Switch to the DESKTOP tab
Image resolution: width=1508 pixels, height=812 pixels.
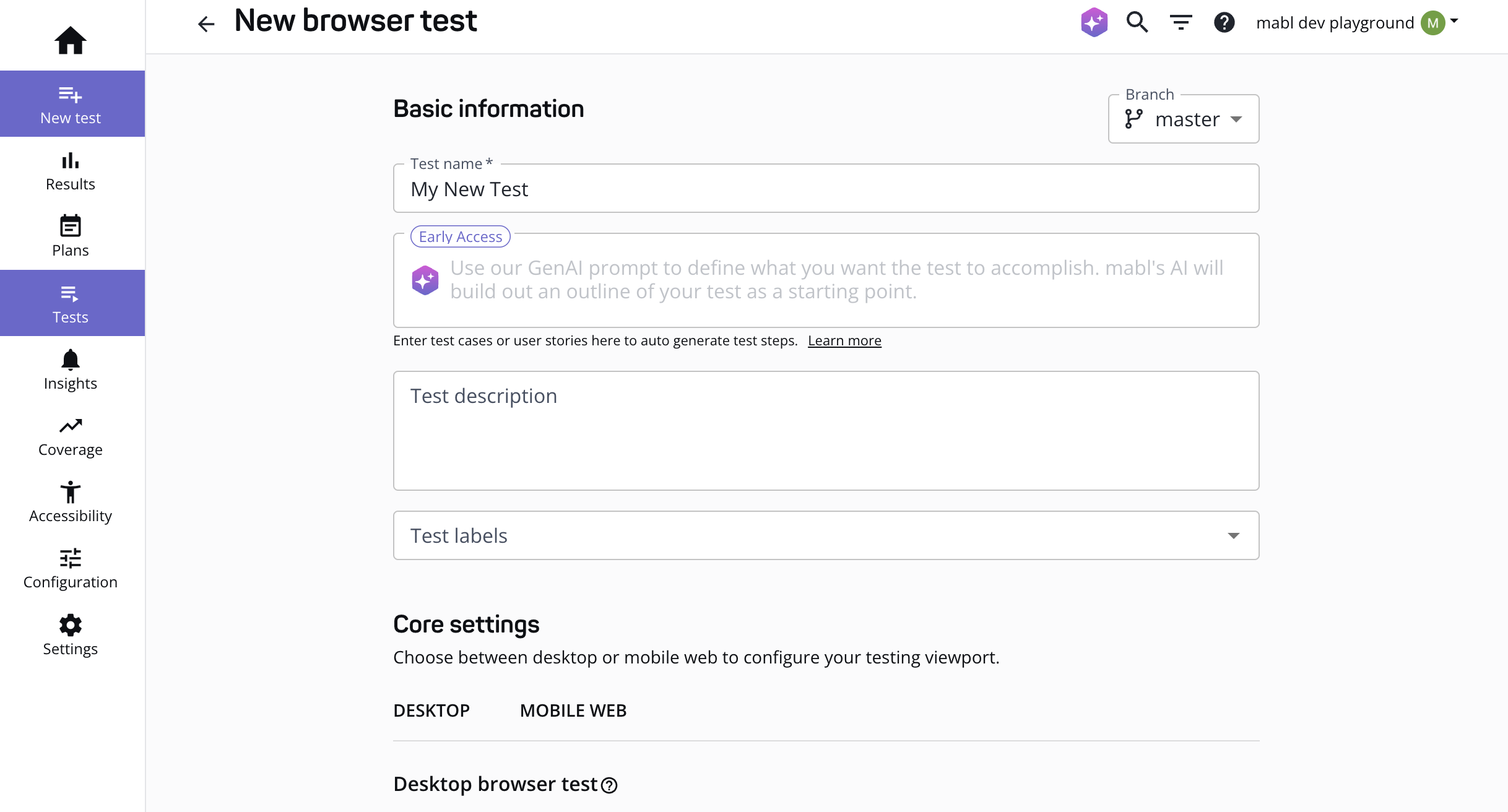click(431, 710)
